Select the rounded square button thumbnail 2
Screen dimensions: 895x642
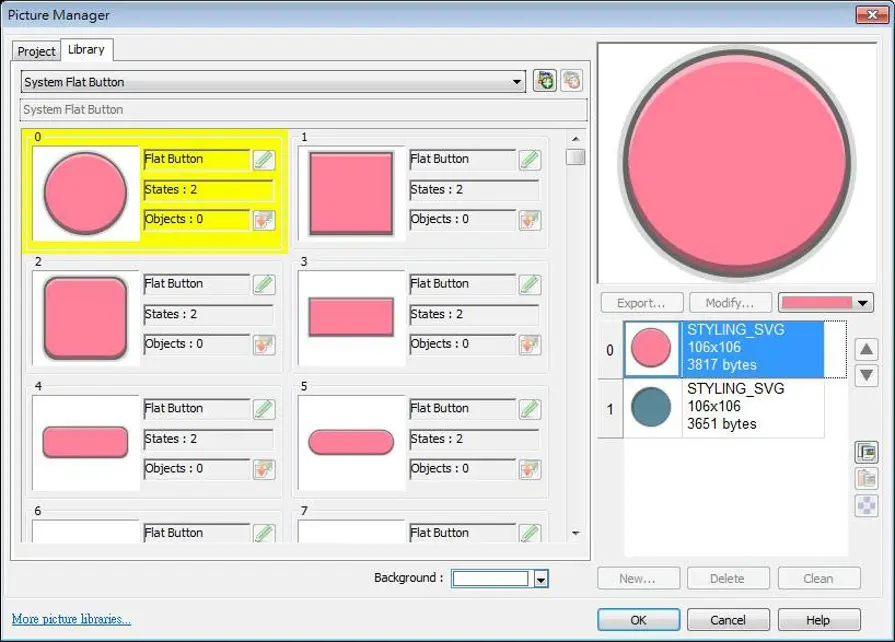86,318
